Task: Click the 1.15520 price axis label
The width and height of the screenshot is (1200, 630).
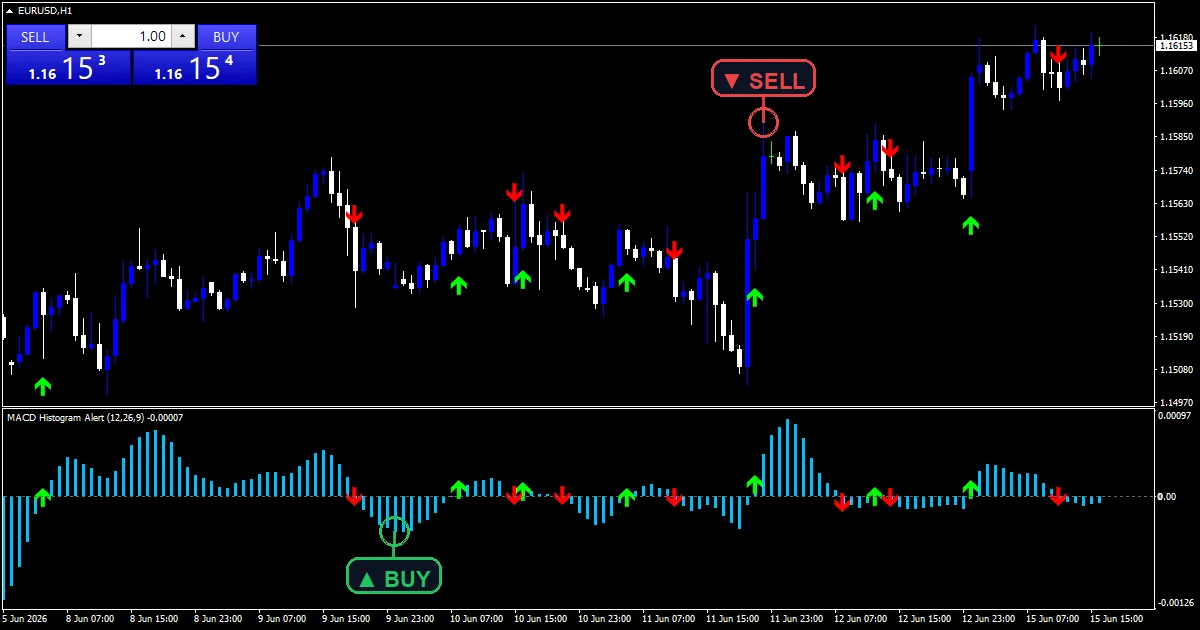Action: coord(1176,237)
